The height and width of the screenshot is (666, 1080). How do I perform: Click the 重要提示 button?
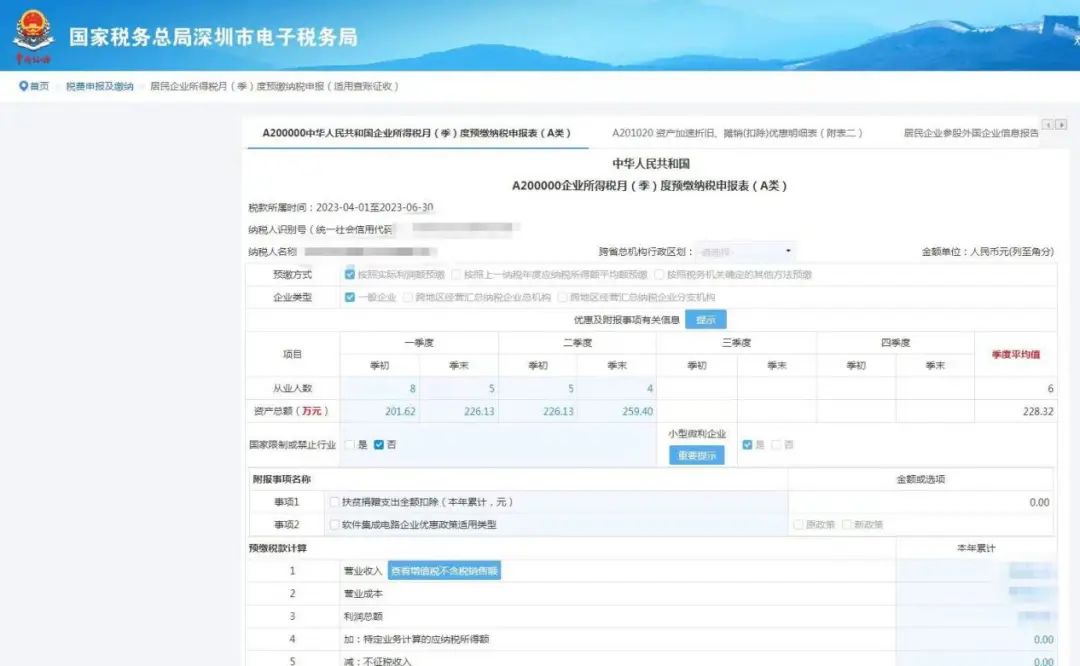click(x=696, y=455)
